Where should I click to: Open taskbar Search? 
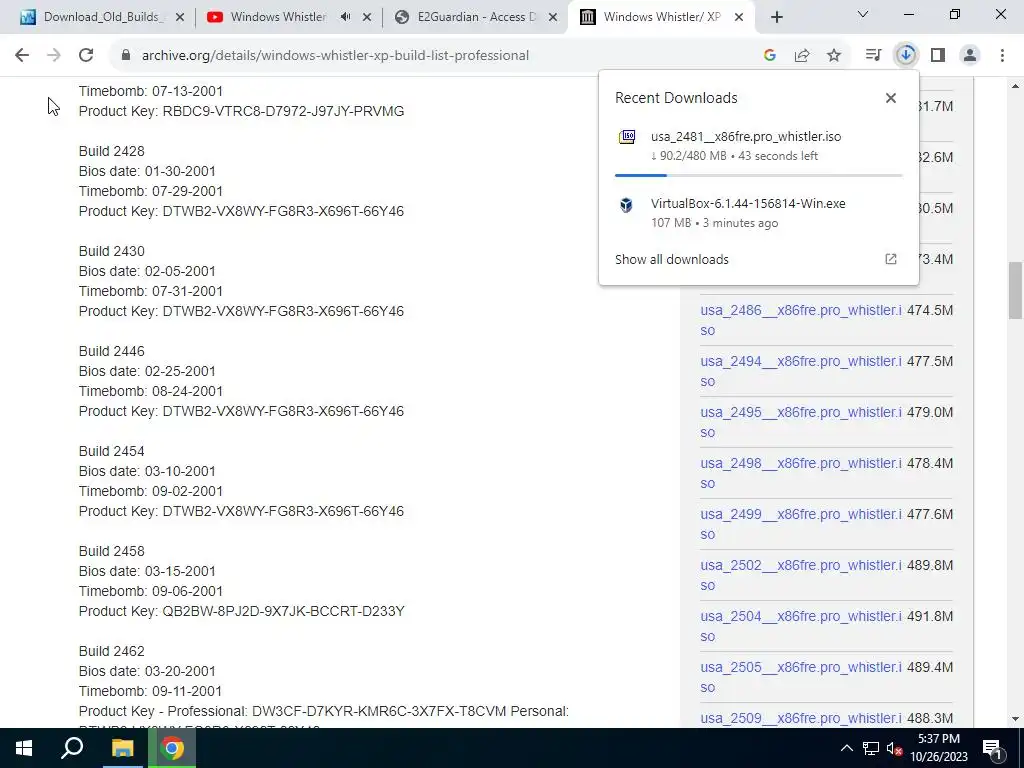pyautogui.click(x=72, y=748)
